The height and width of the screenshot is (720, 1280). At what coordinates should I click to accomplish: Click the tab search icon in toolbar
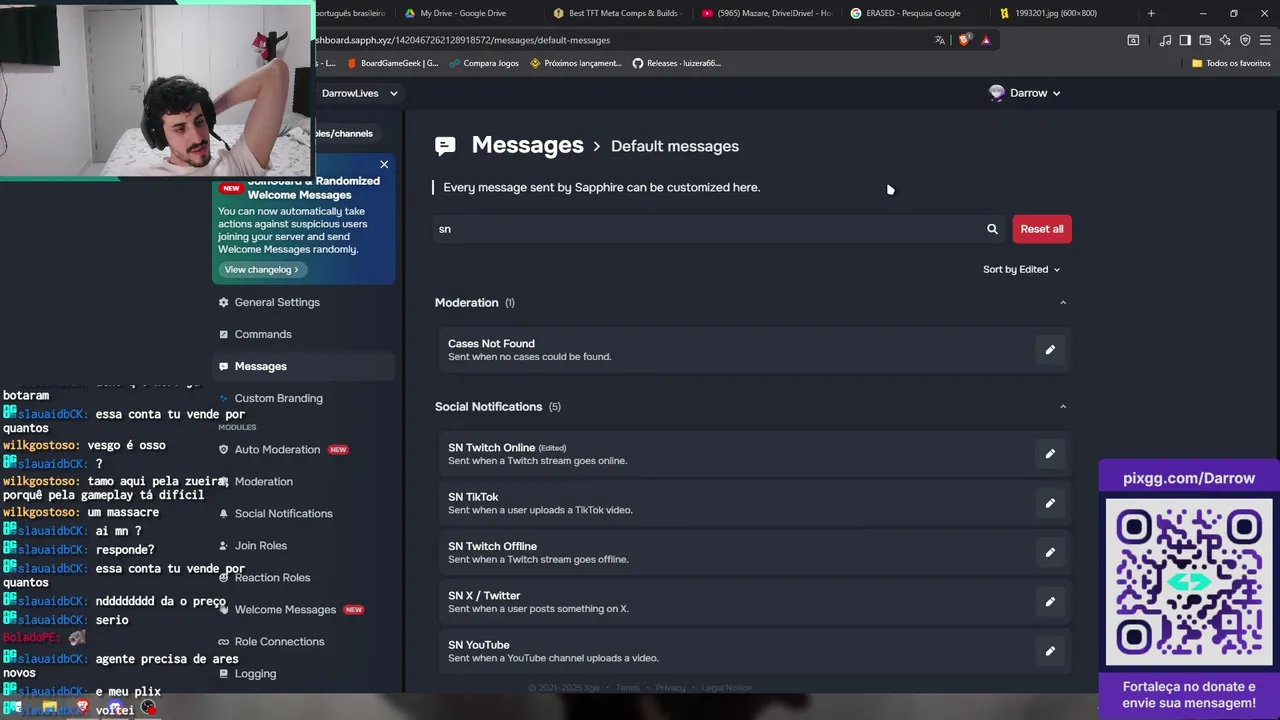point(1133,40)
